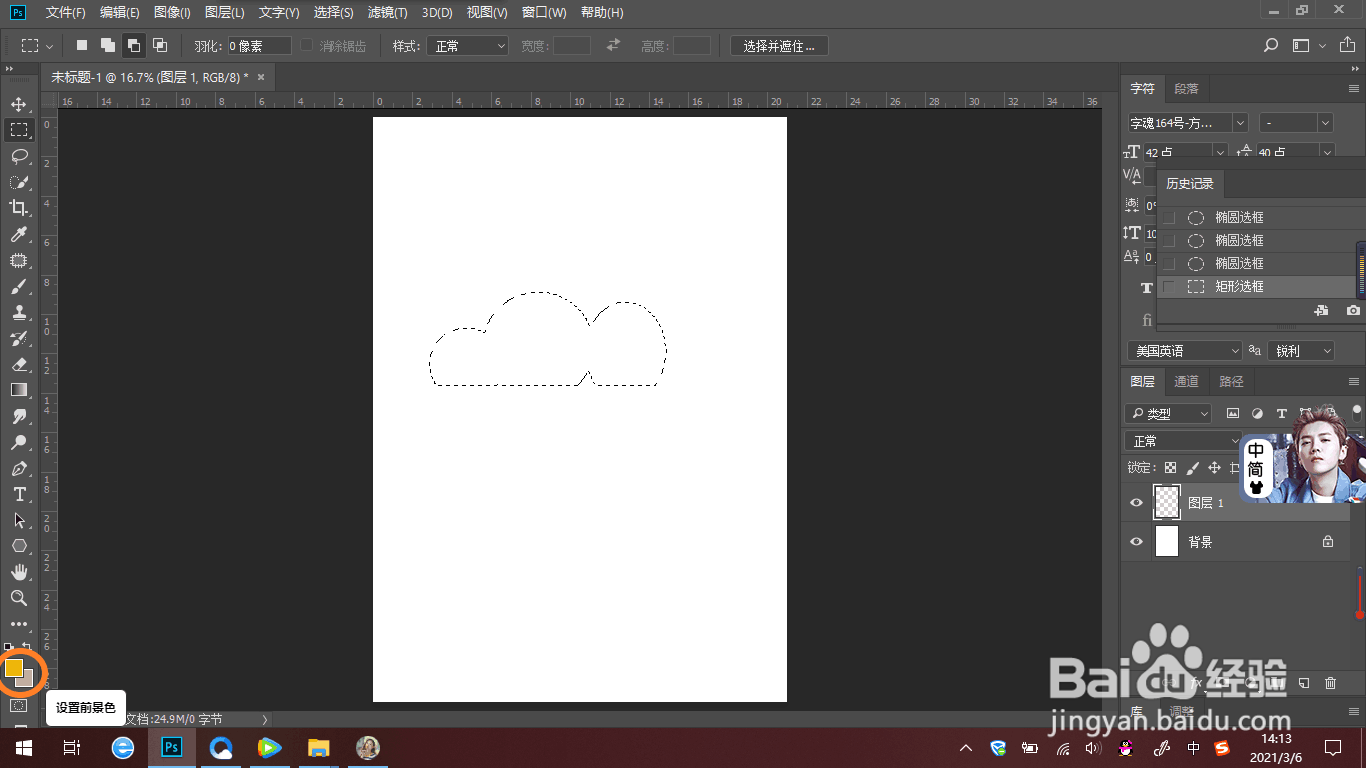Select the Eraser tool
The image size is (1366, 768).
tap(19, 364)
